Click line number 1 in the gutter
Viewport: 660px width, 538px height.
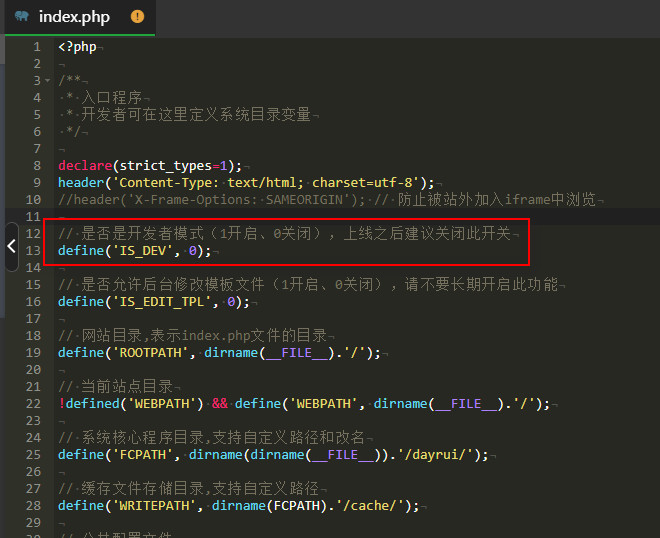click(x=37, y=47)
